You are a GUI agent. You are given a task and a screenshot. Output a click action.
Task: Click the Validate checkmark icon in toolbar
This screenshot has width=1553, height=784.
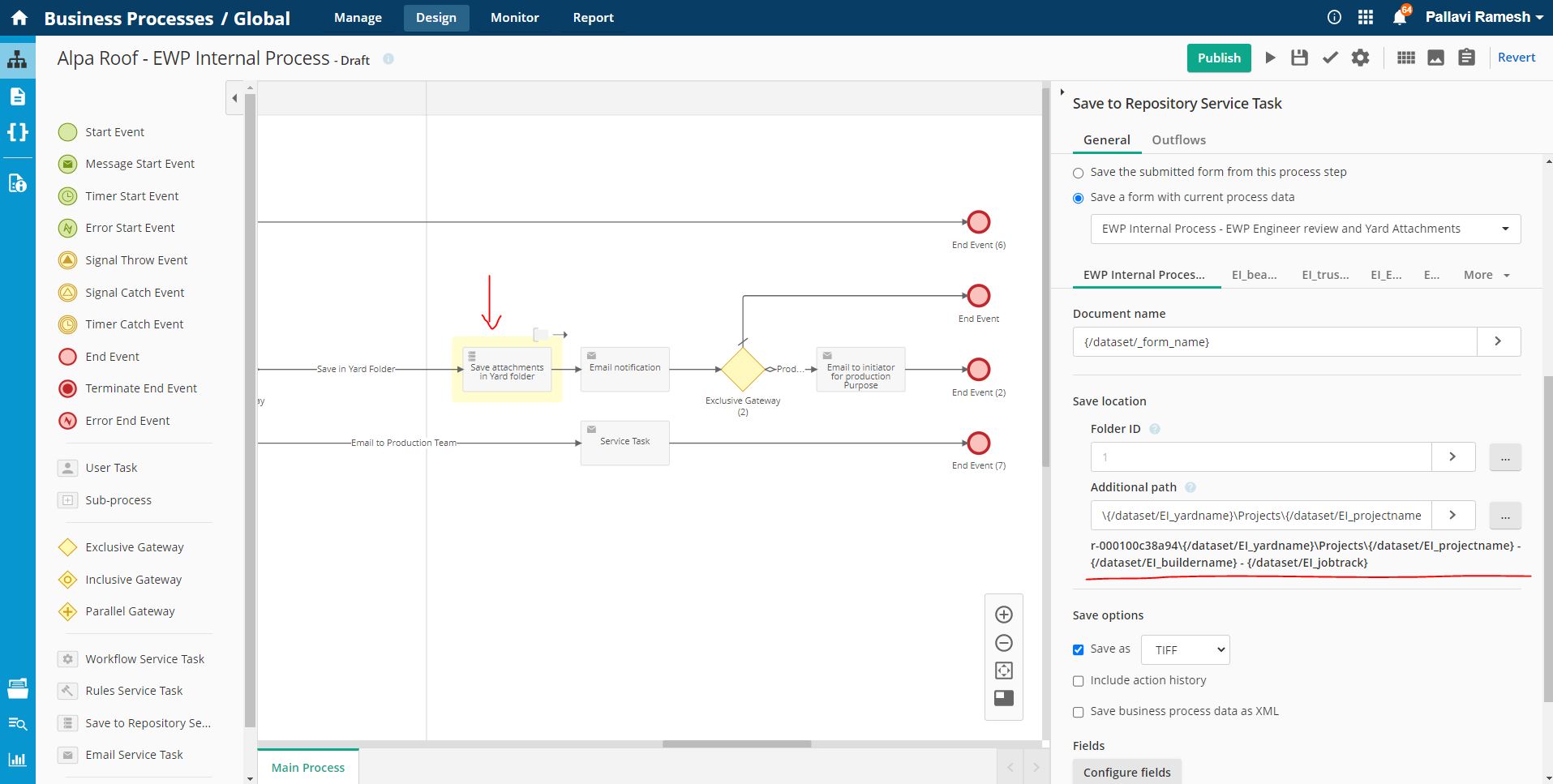(x=1330, y=58)
